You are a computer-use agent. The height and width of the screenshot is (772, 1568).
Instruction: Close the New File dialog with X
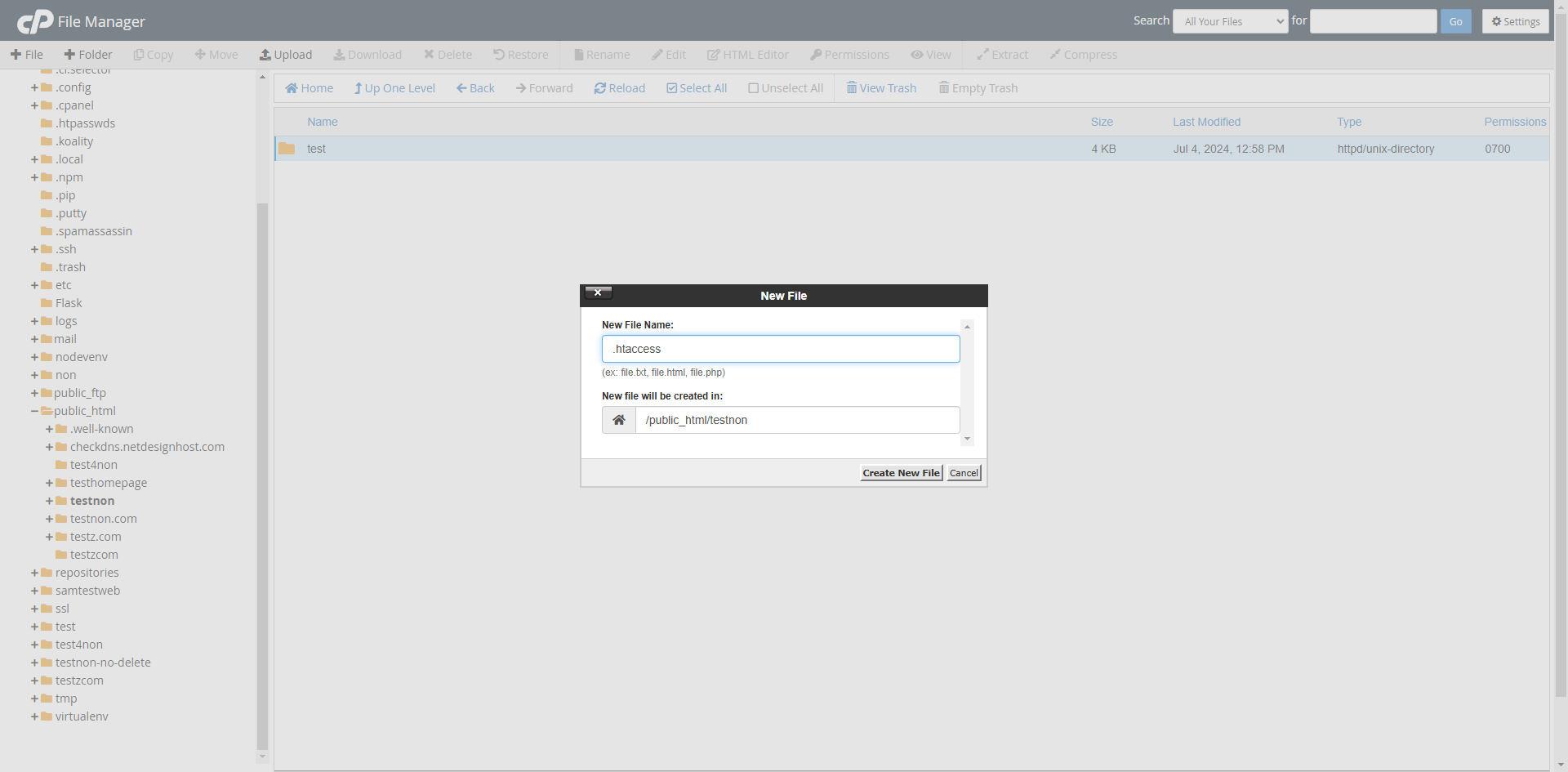tap(599, 292)
